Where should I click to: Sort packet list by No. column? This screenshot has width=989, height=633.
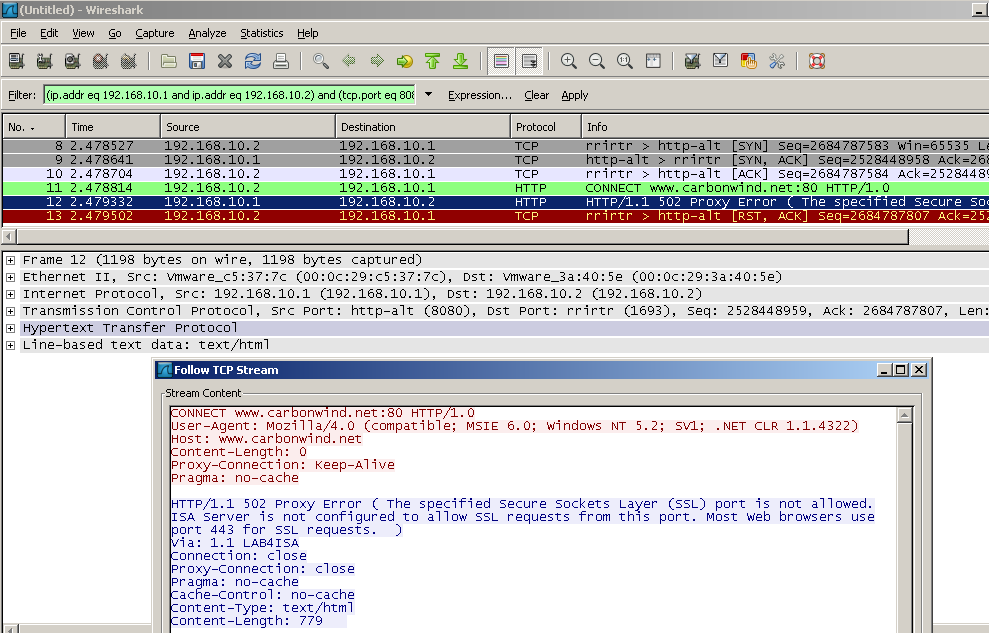point(34,127)
